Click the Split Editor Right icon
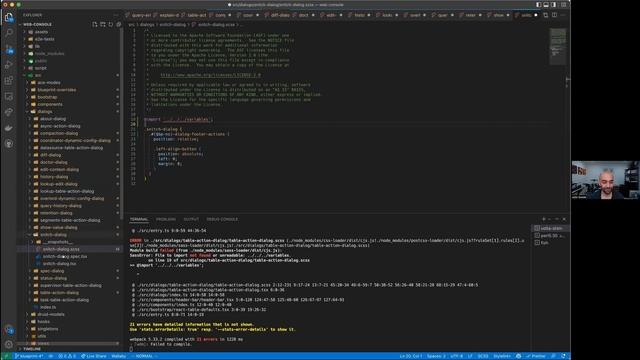 click(x=554, y=15)
